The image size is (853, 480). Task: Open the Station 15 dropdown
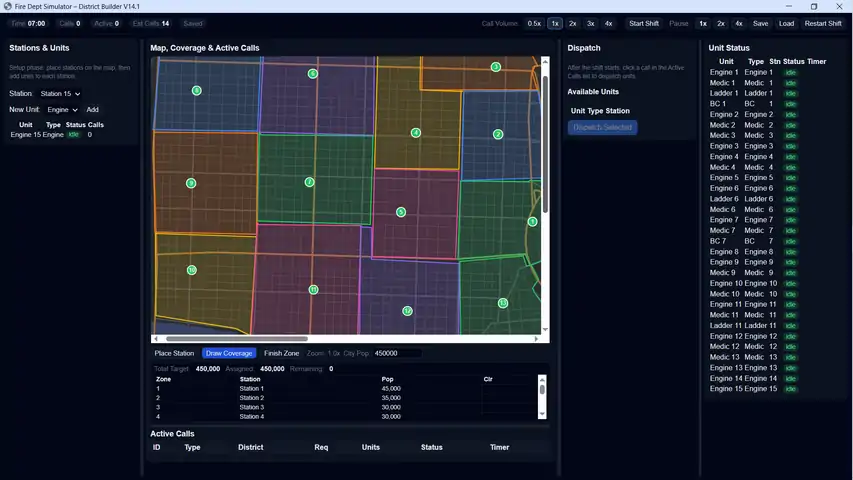point(59,93)
